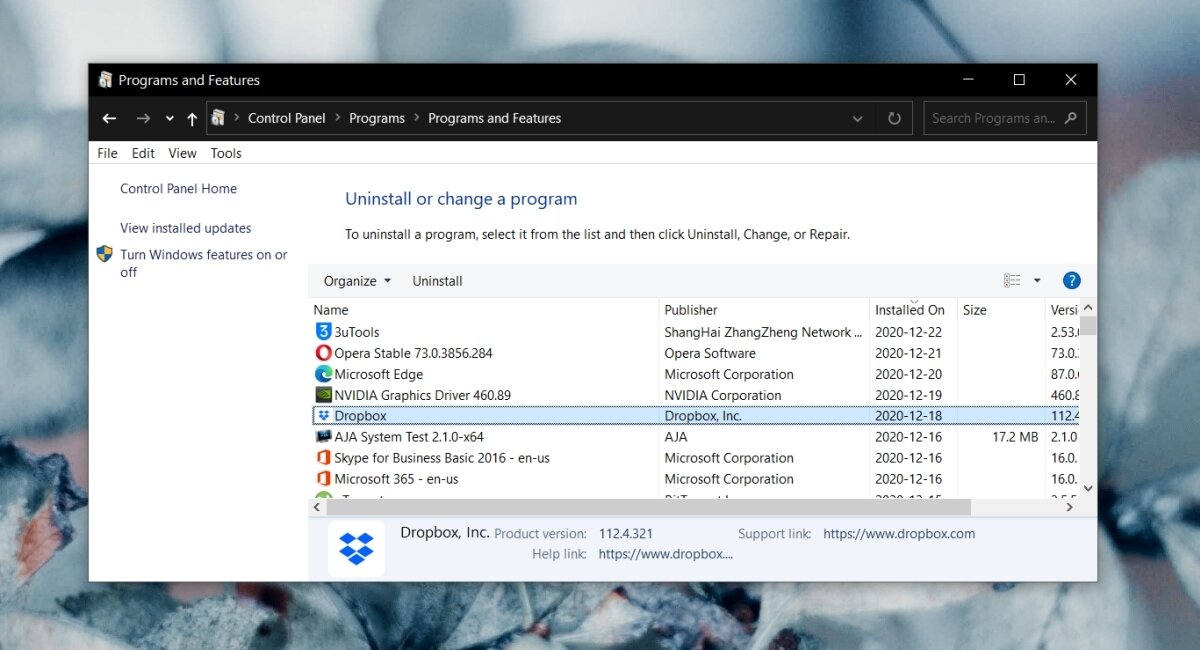Click the change view icon
The width and height of the screenshot is (1200, 650).
click(1012, 281)
